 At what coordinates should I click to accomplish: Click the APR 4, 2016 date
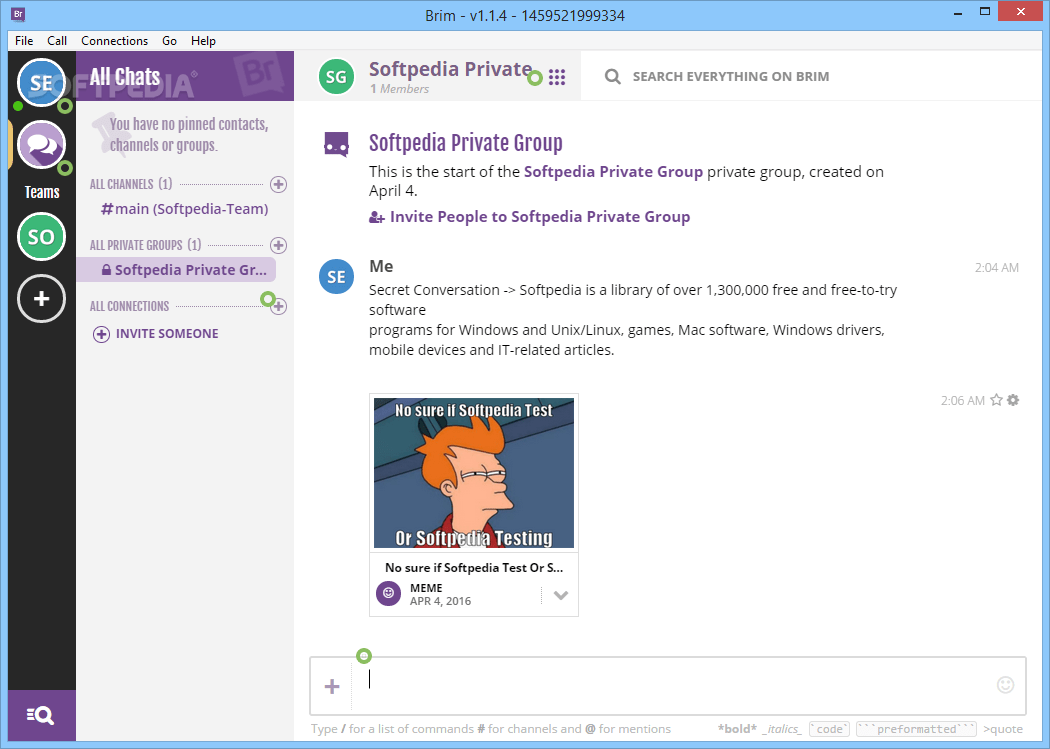[441, 601]
